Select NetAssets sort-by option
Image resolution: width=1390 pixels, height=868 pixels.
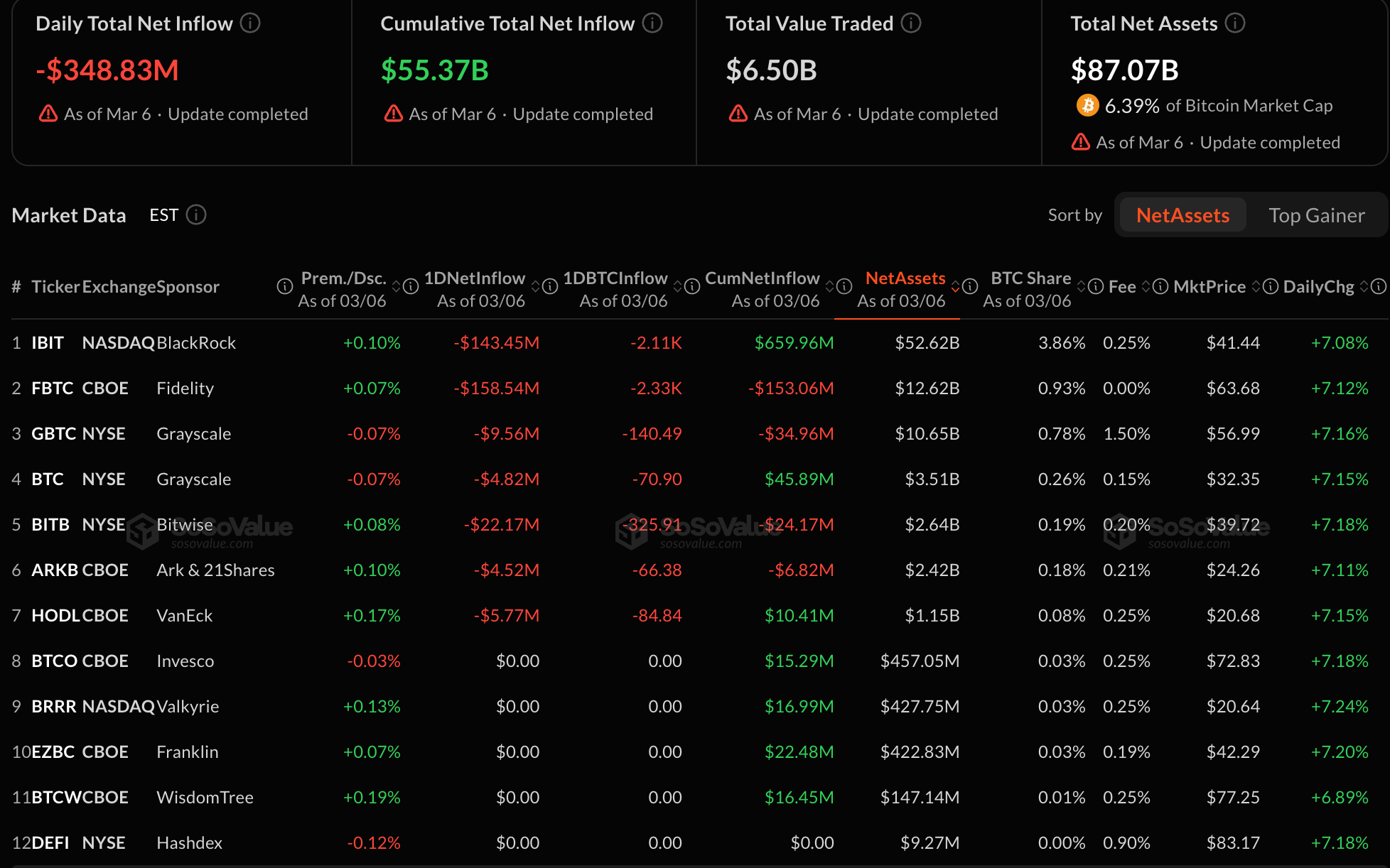coord(1182,215)
